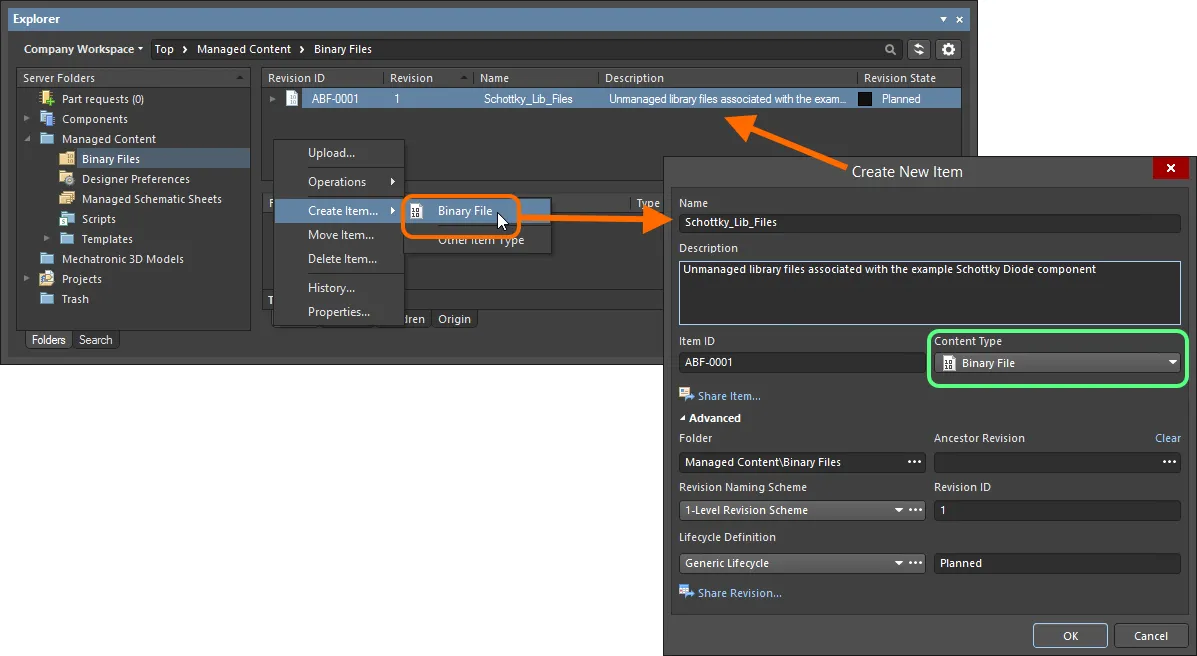Click inside the Name field showing Schottky_Lib_Files
This screenshot has width=1197, height=656.
tap(928, 223)
